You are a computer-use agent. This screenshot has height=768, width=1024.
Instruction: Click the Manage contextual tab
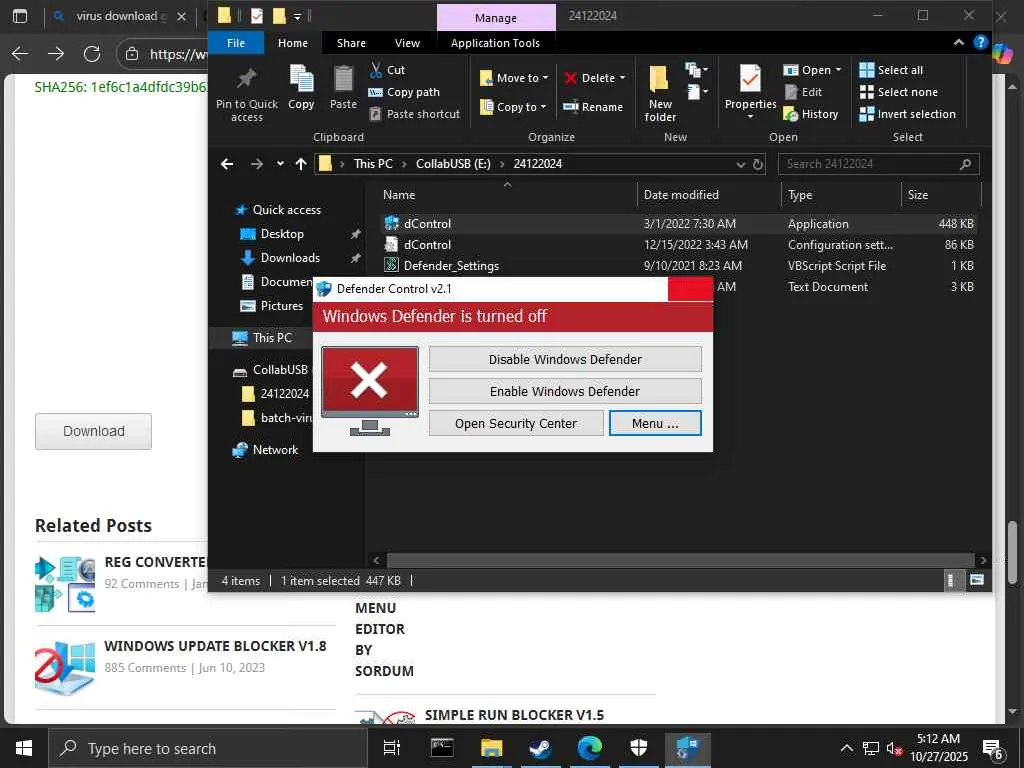click(x=496, y=18)
